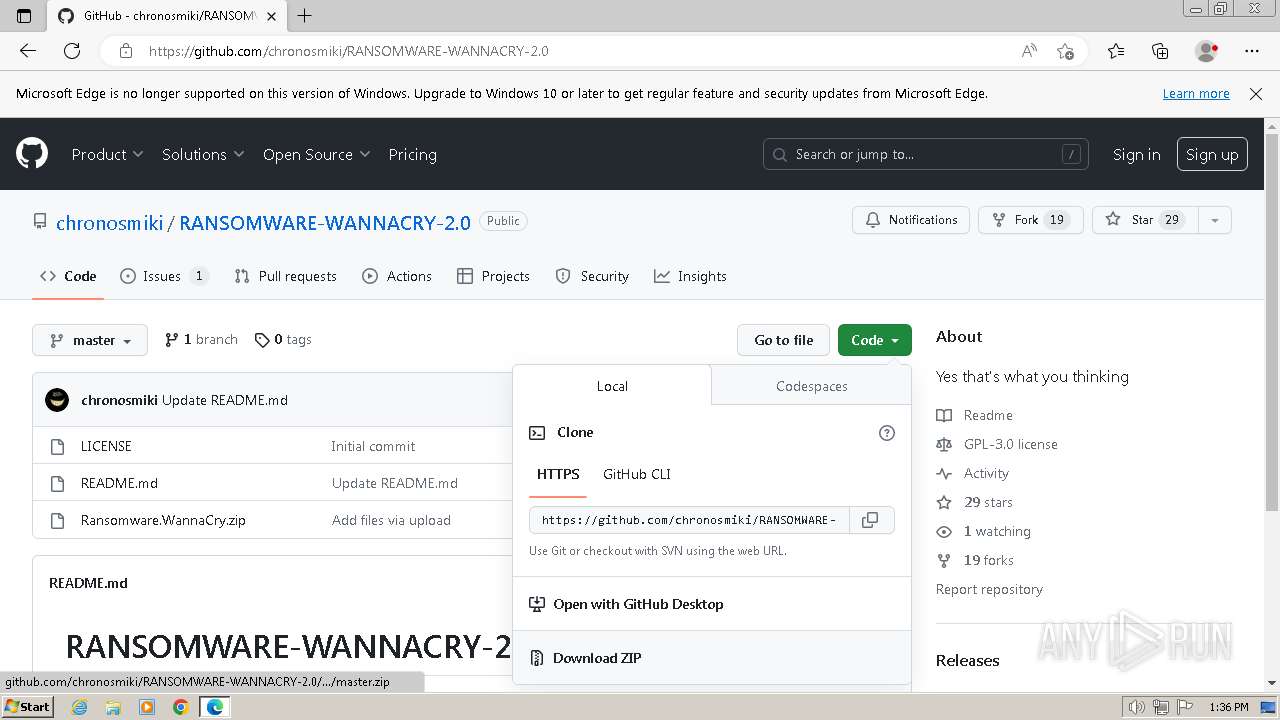Expand the Star list dropdown arrow
The image size is (1280, 720).
[x=1214, y=220]
